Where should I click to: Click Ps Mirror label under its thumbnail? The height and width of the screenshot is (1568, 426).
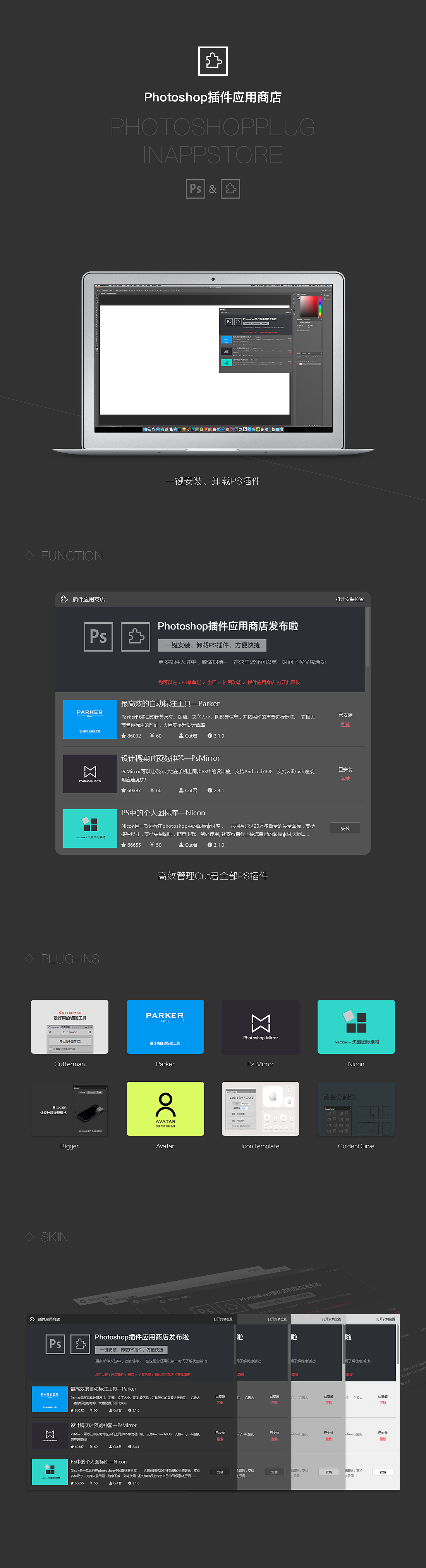(x=261, y=1065)
